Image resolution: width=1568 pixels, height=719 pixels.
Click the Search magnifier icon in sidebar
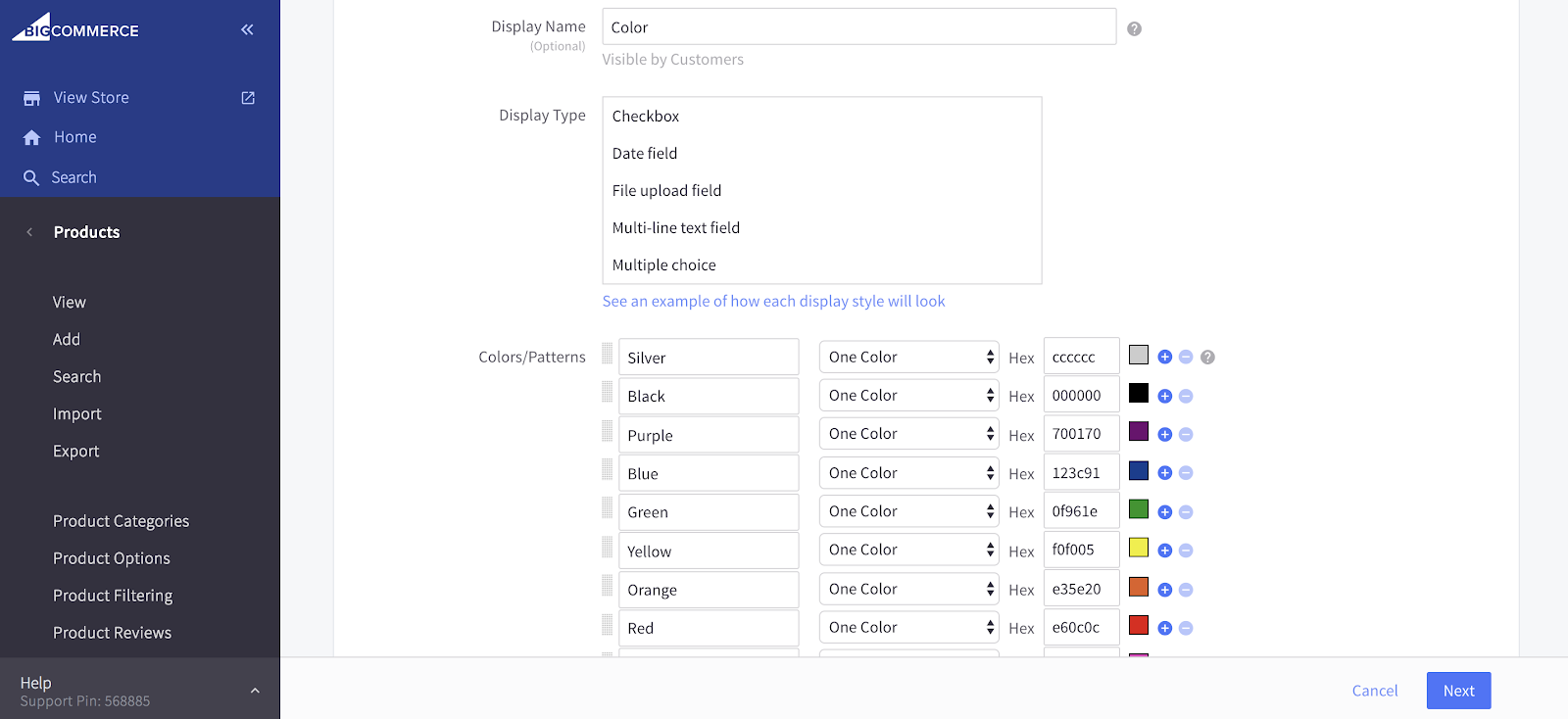pos(31,177)
